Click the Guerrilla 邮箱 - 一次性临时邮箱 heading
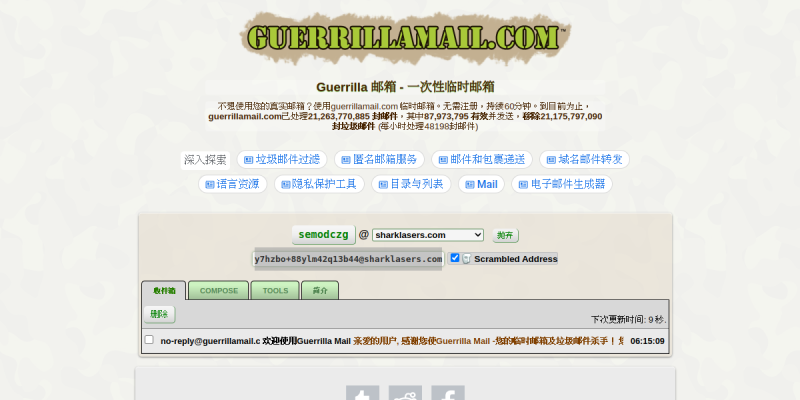Image resolution: width=800 pixels, height=400 pixels. click(x=405, y=87)
